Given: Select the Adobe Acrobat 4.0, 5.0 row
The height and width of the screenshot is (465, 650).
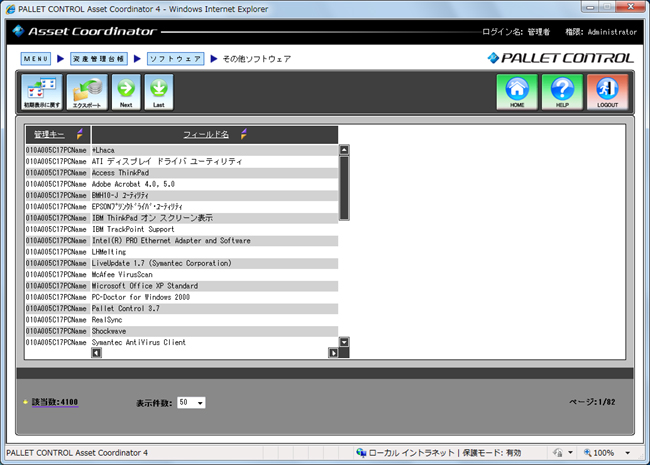Looking at the screenshot, I should pyautogui.click(x=182, y=184).
